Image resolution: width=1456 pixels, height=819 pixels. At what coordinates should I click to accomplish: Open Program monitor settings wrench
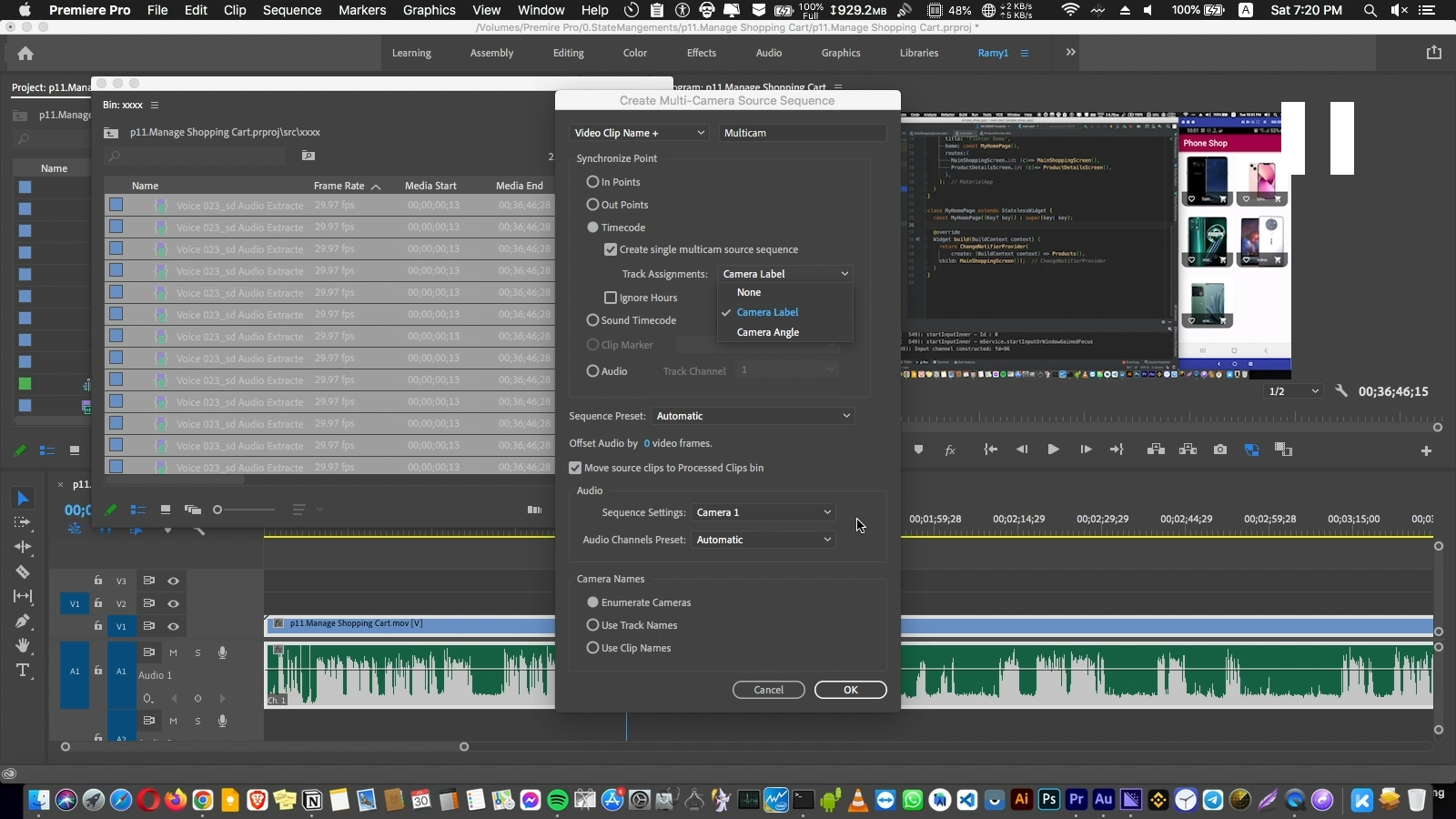tap(1341, 391)
